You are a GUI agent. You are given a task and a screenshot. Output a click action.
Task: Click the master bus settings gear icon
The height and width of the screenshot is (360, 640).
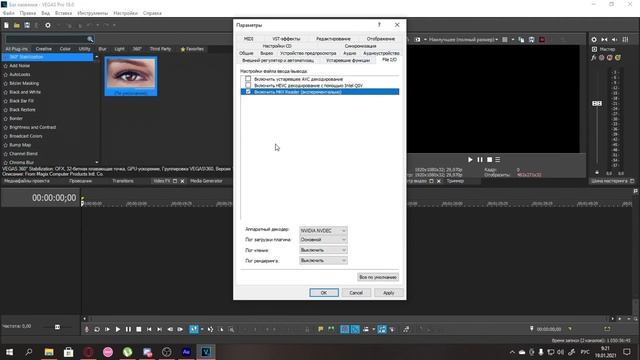tap(594, 40)
